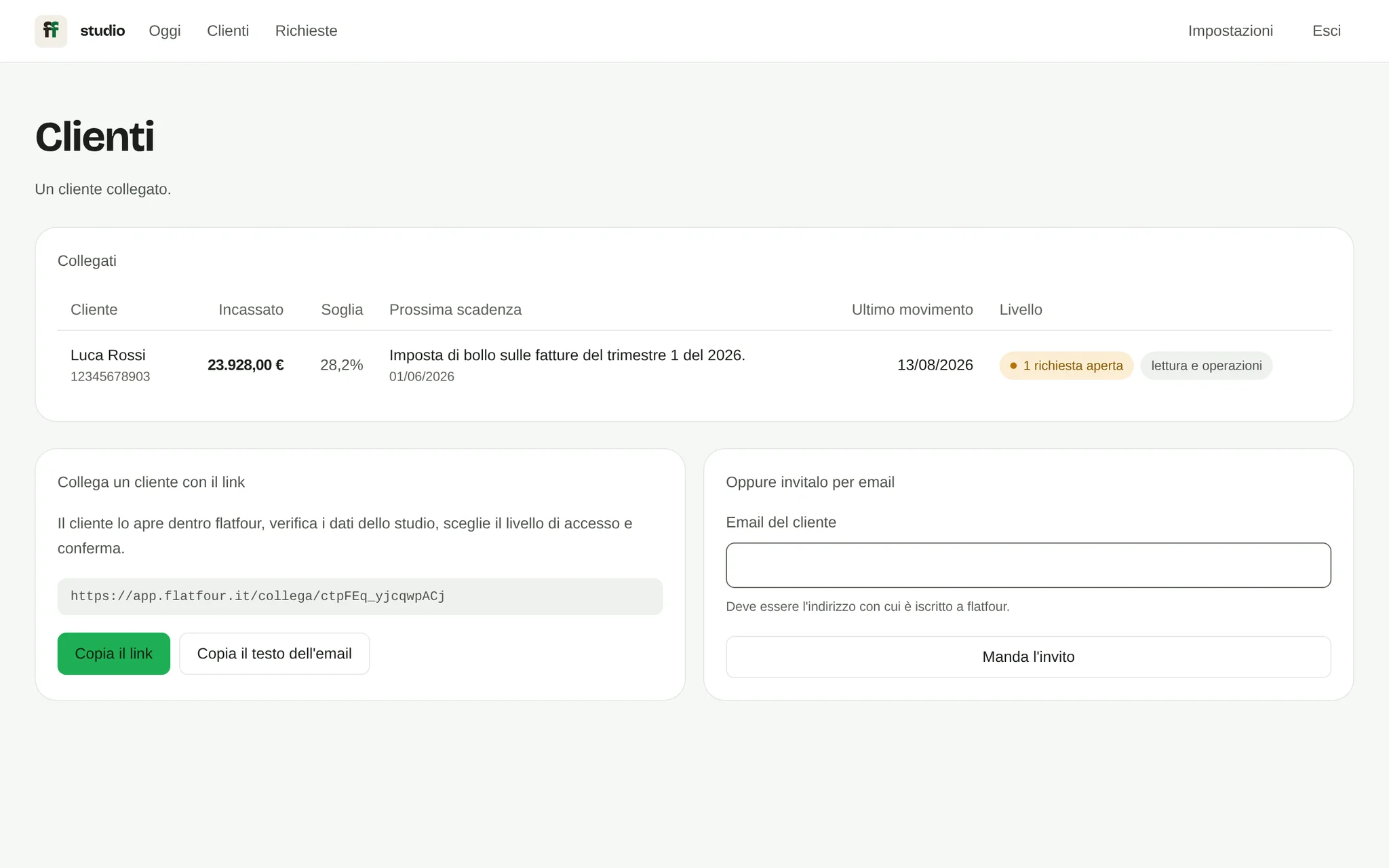This screenshot has width=1389, height=868.
Task: Click the 23.928,00 € incassato value
Action: (x=246, y=365)
